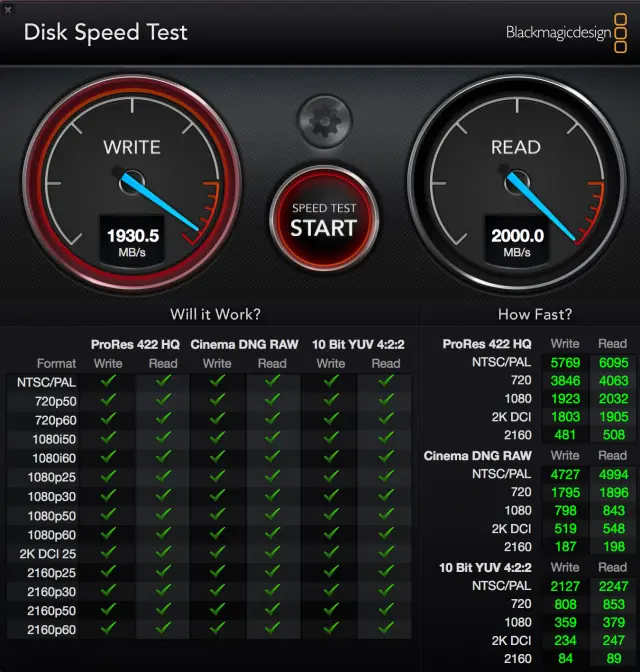Select the "Will it Work?" panel heading
640x672 pixels.
click(x=215, y=314)
